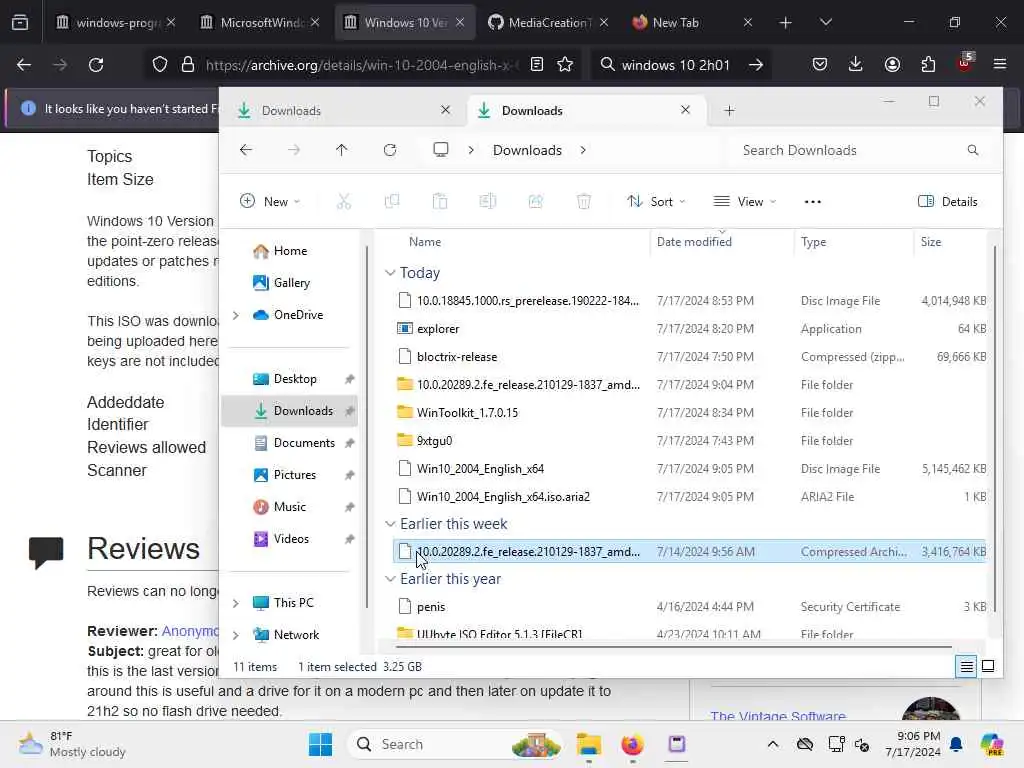The image size is (1024, 768).
Task: Click the search magnifier in Search Downloads box
Action: click(x=973, y=150)
